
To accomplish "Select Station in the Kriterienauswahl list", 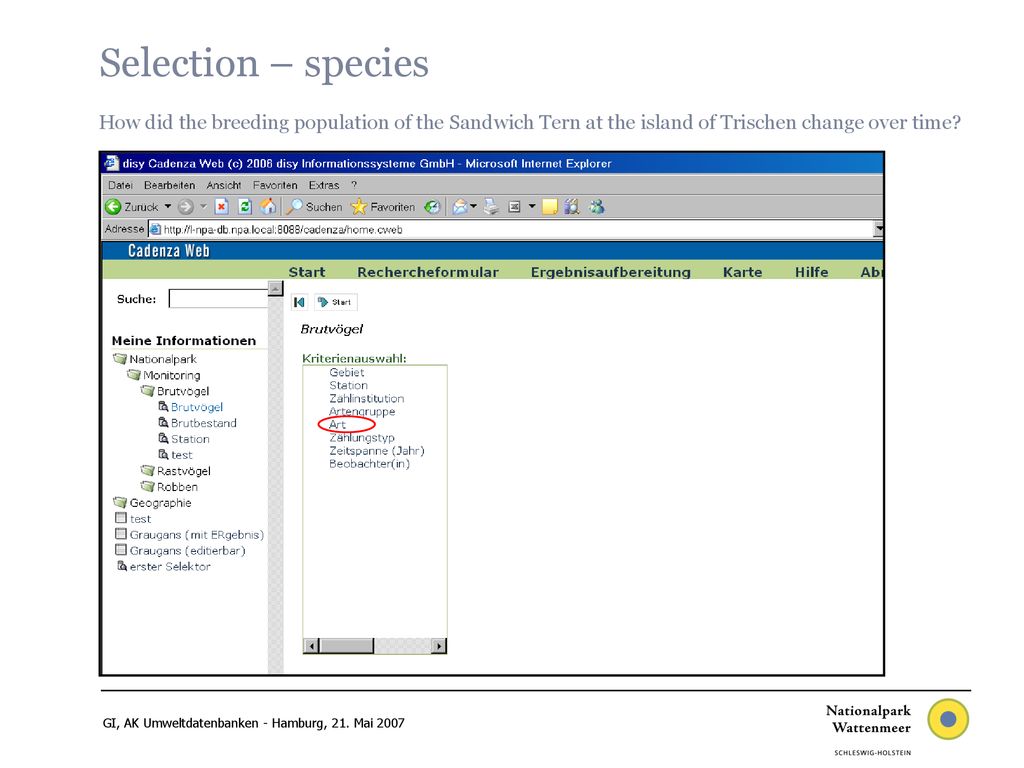I will pyautogui.click(x=348, y=385).
